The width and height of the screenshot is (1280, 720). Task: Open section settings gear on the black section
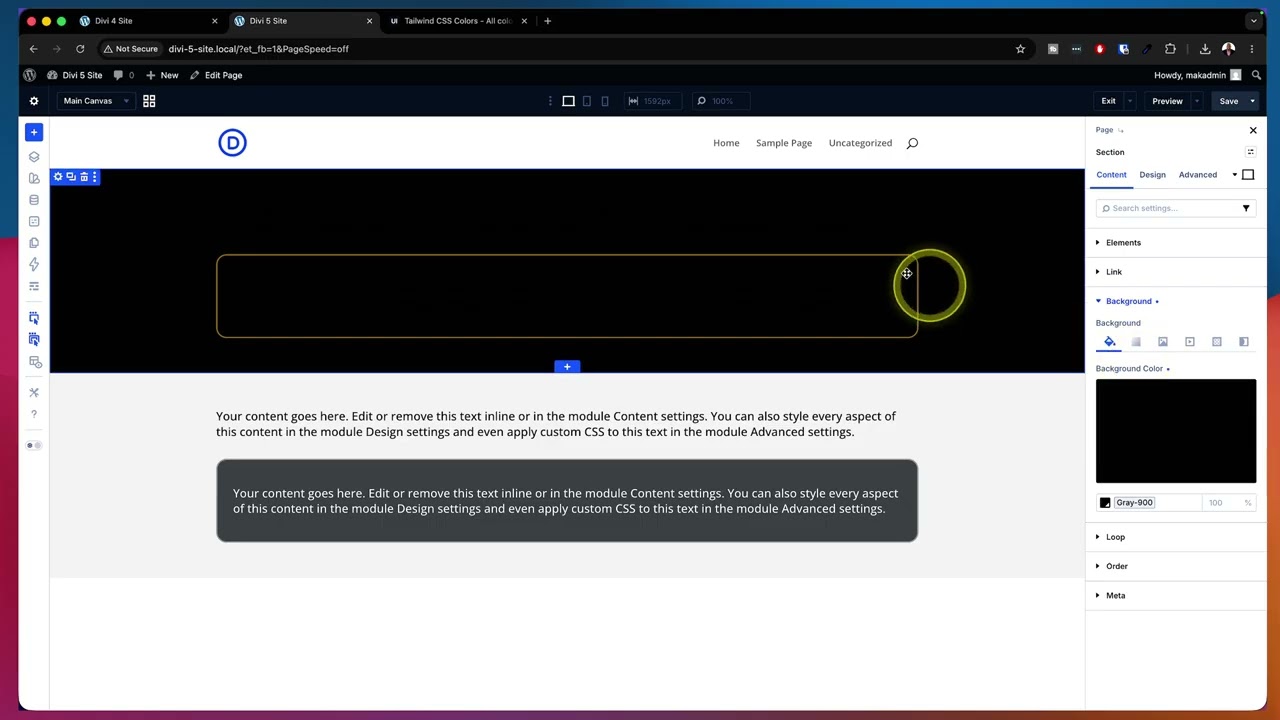(x=58, y=177)
